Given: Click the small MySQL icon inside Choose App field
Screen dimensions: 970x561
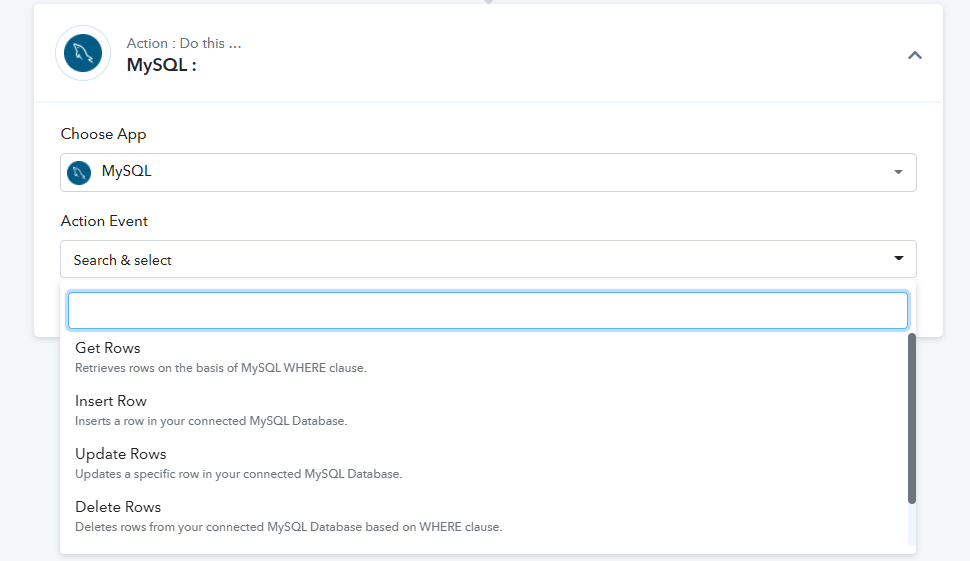Looking at the screenshot, I should point(79,173).
